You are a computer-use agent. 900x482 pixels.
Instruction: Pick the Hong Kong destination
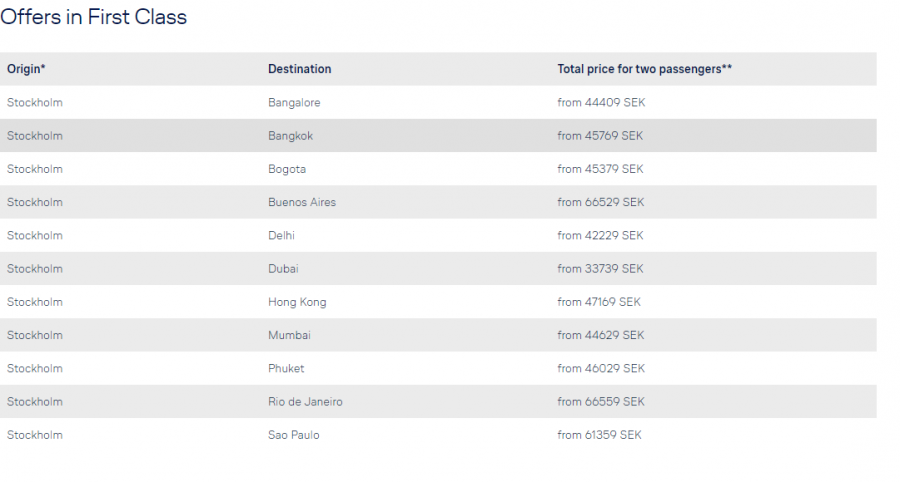point(297,302)
